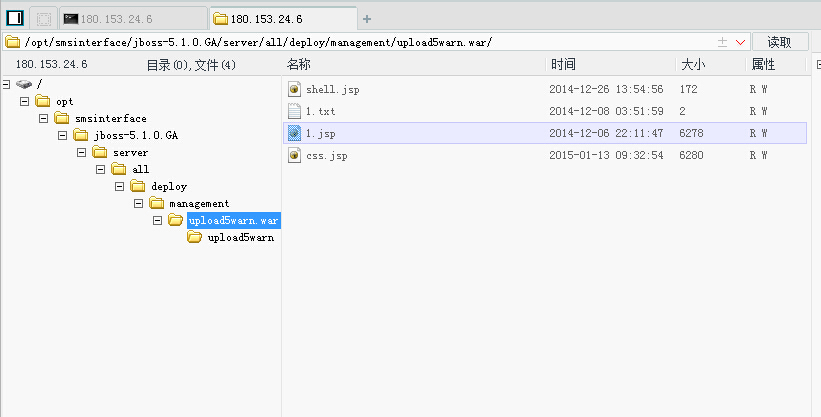Click the 1.txt file icon
The image size is (821, 417).
[x=294, y=111]
